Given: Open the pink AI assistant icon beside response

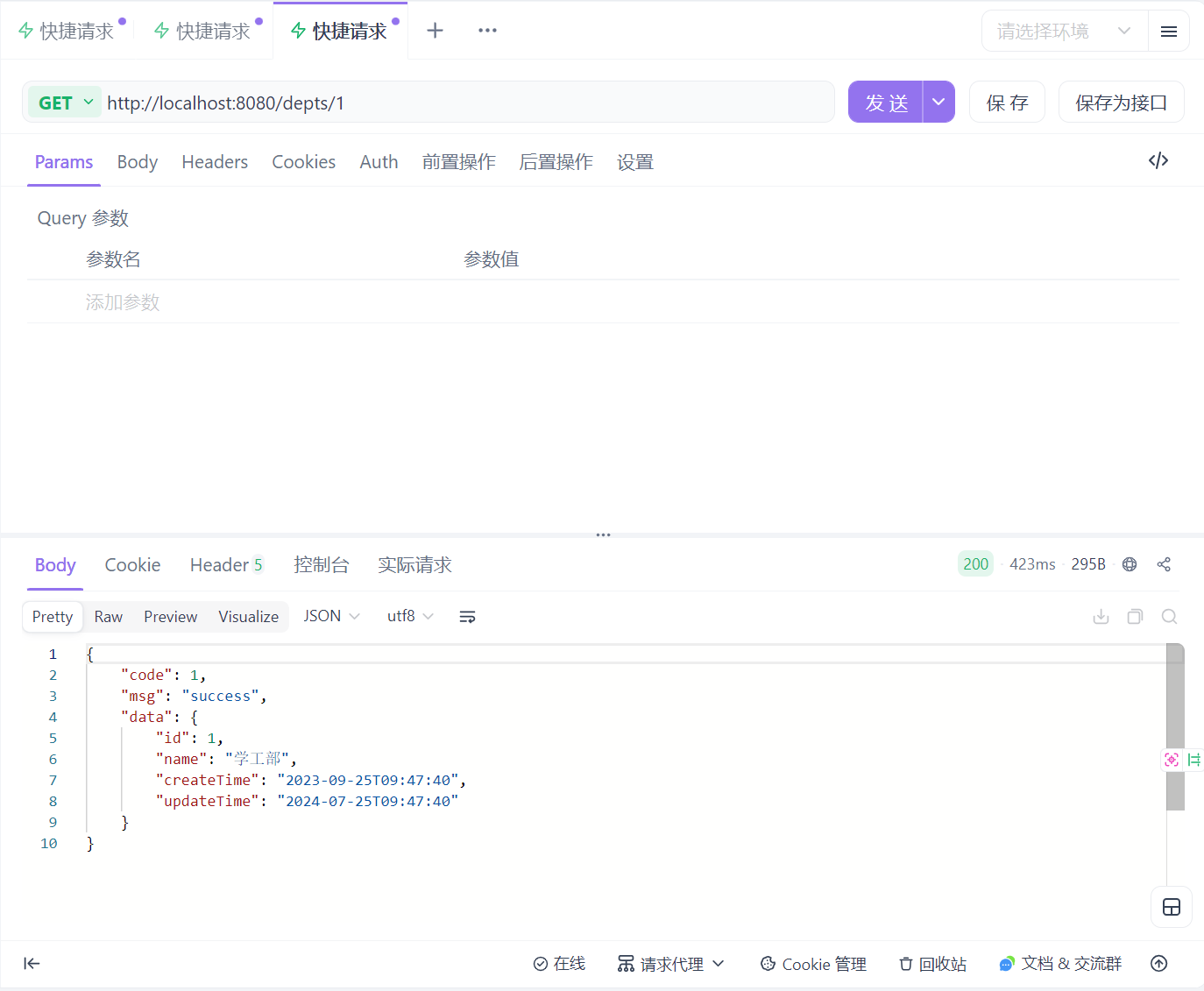Looking at the screenshot, I should click(1172, 760).
